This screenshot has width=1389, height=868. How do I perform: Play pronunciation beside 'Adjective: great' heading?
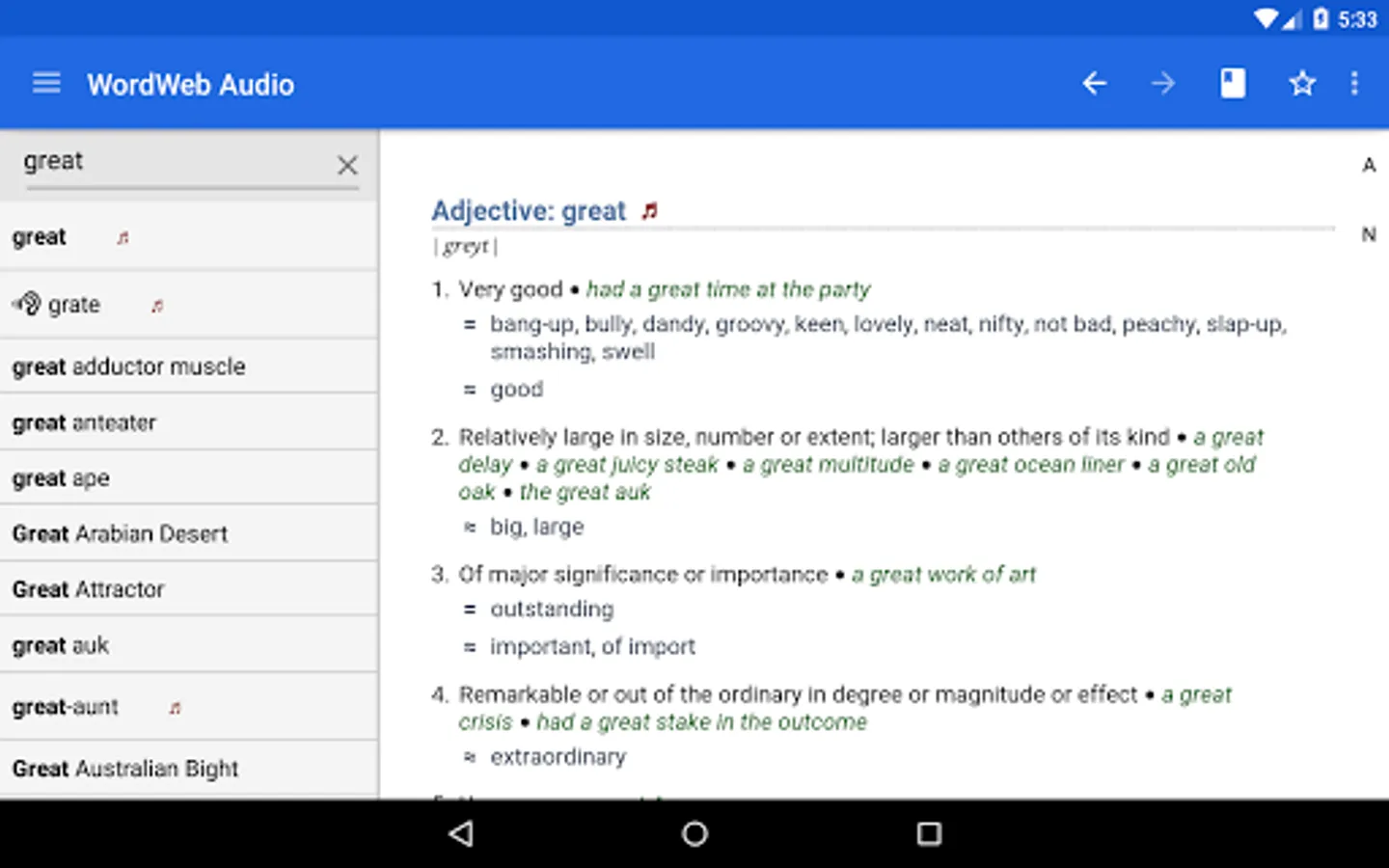tap(650, 210)
